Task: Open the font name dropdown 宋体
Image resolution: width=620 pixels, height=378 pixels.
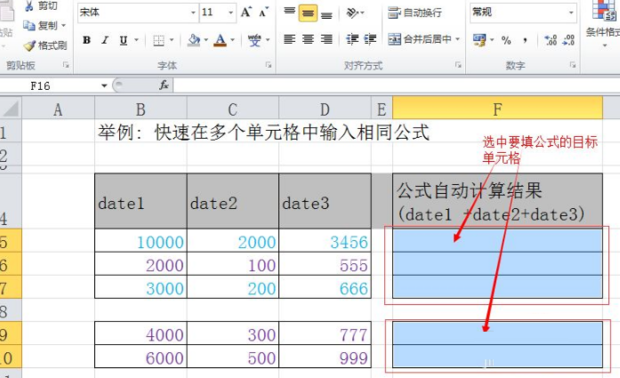Action: 193,13
